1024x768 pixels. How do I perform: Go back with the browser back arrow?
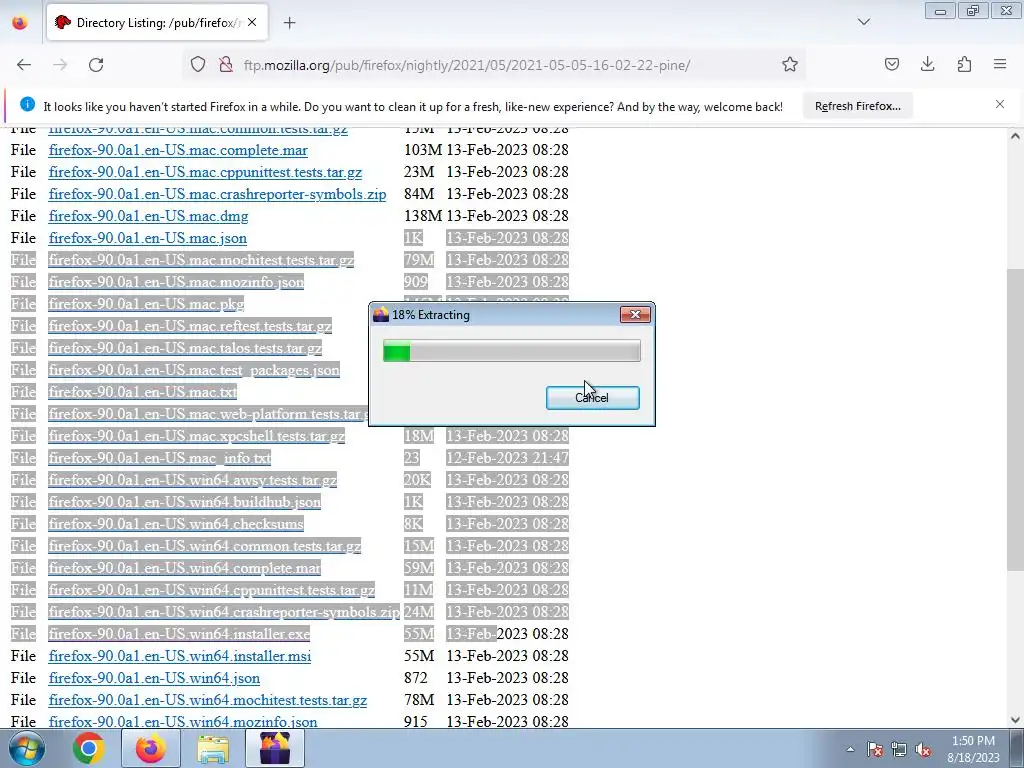24,65
